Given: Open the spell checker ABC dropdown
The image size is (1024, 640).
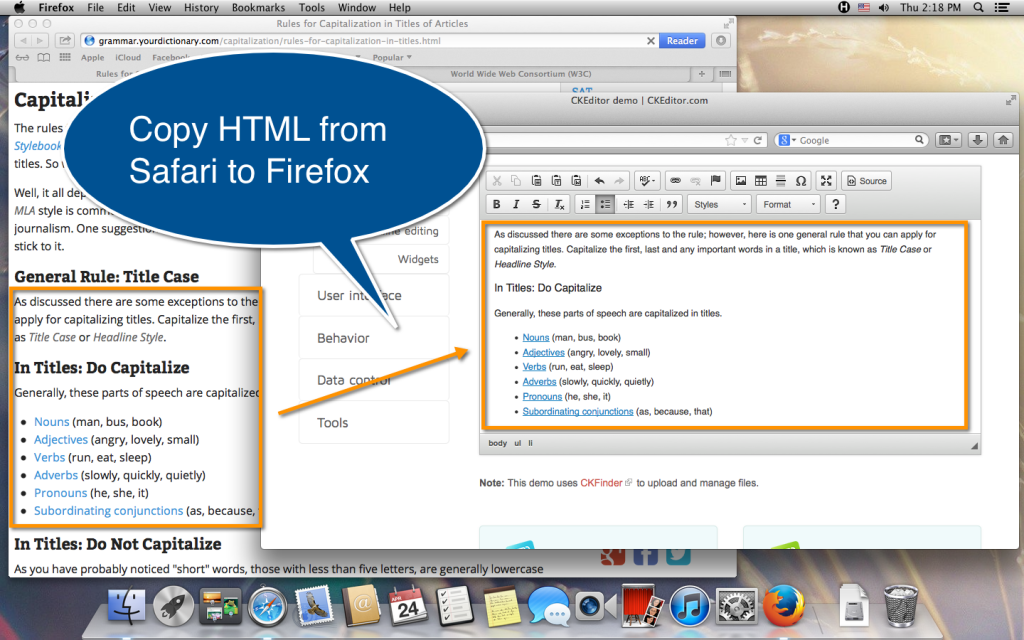Looking at the screenshot, I should (x=647, y=181).
